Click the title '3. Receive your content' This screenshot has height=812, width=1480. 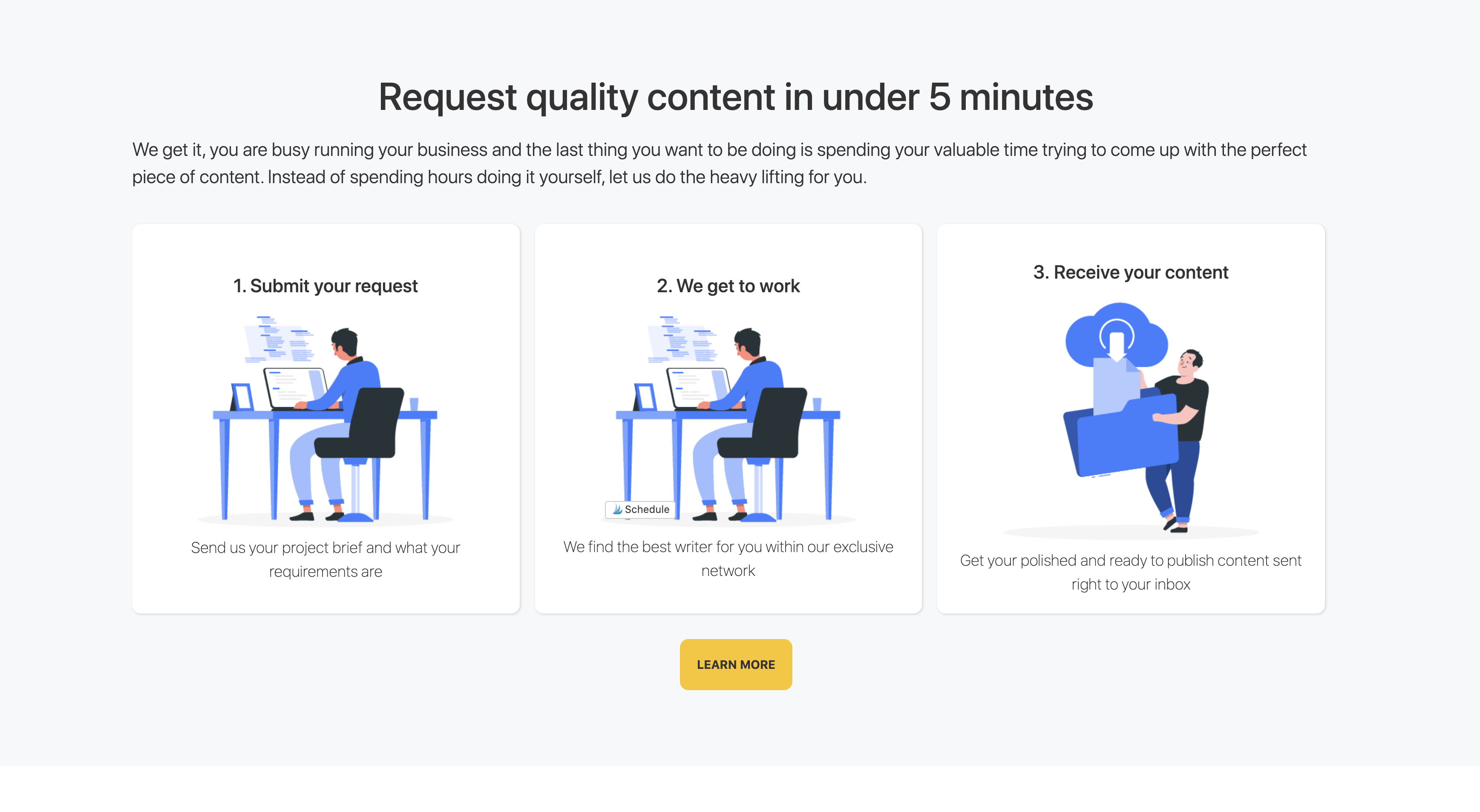pos(1131,272)
